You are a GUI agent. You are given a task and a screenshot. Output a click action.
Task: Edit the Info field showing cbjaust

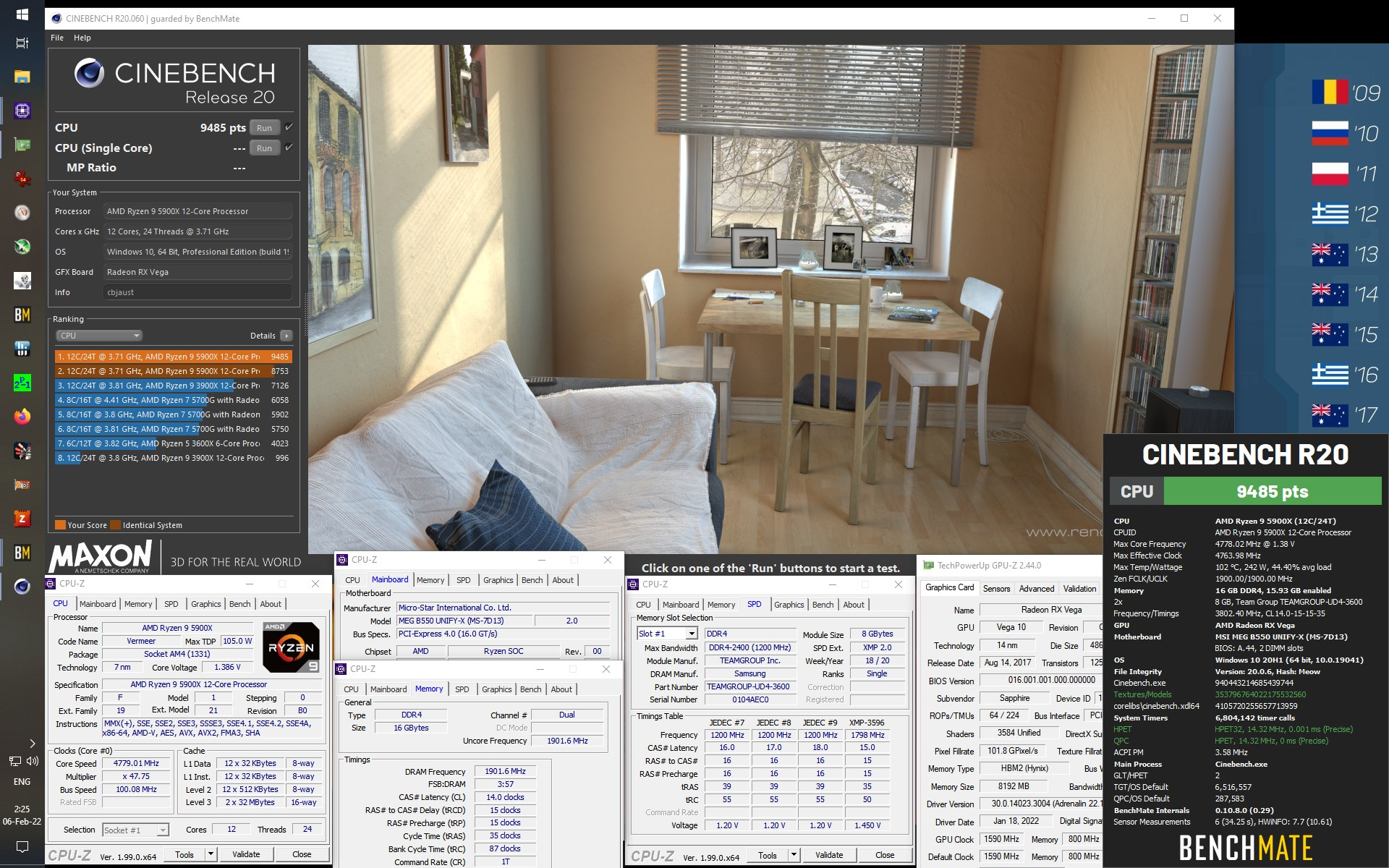(x=198, y=292)
